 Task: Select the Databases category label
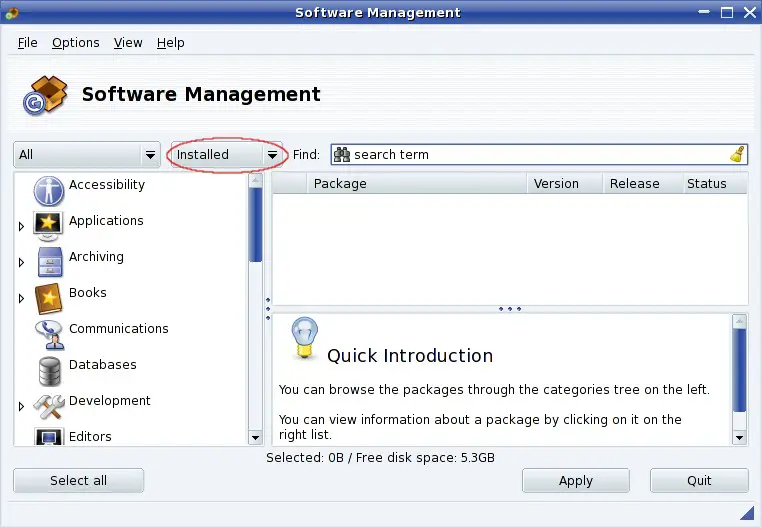pos(103,365)
